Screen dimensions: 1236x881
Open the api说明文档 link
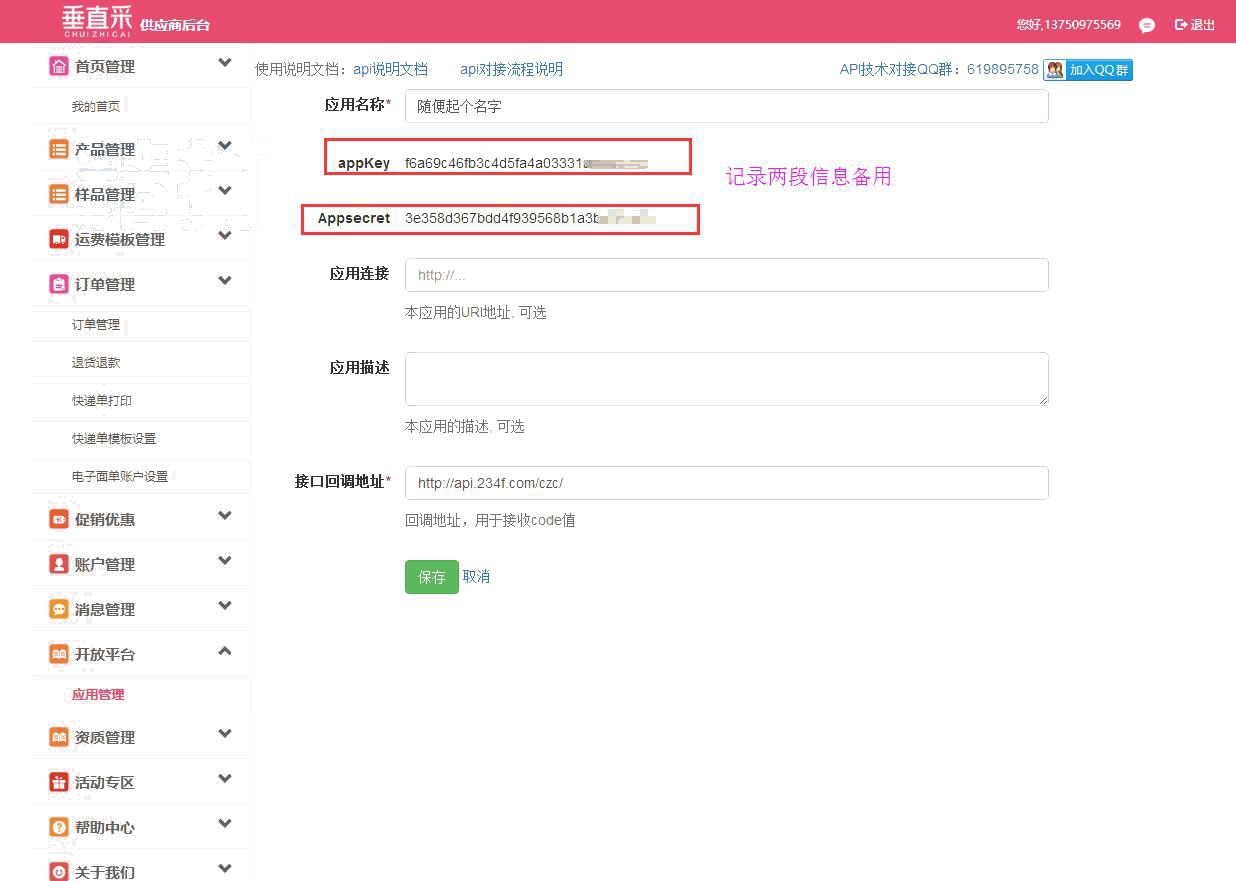[x=390, y=69]
